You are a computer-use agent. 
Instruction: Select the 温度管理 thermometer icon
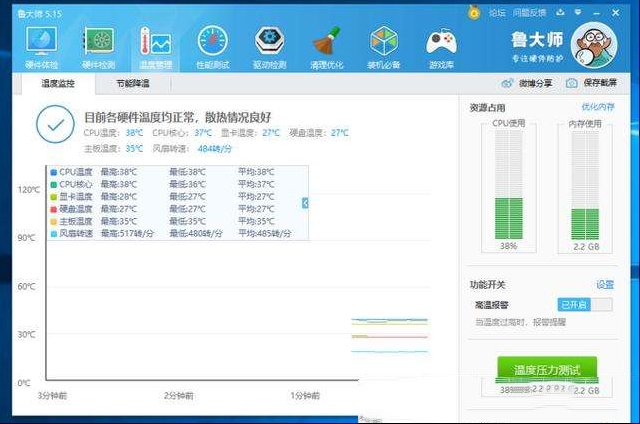(x=156, y=47)
